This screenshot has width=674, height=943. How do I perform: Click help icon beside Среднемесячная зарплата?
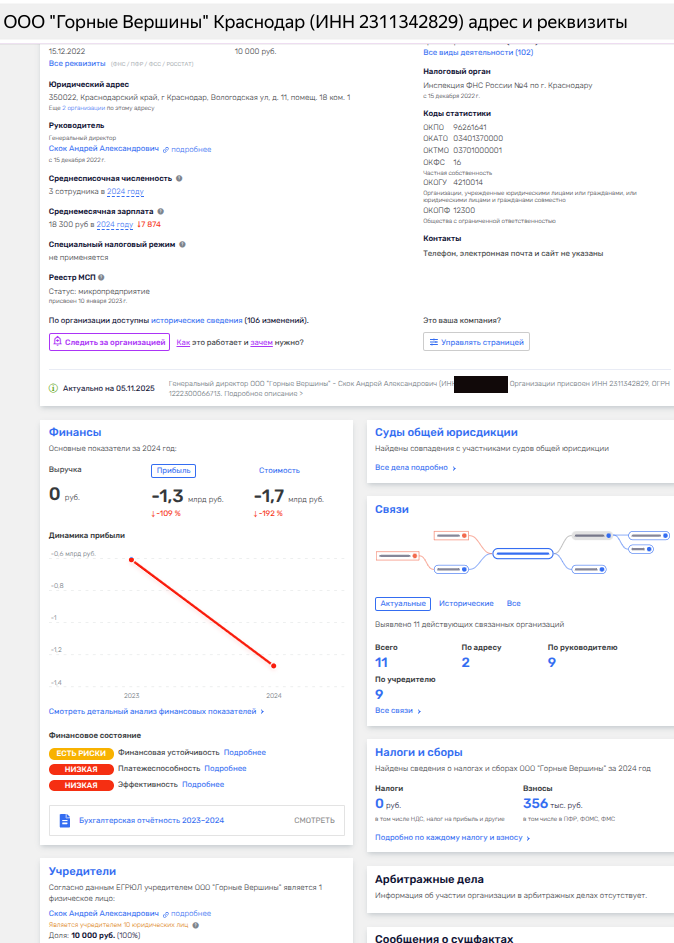(160, 211)
